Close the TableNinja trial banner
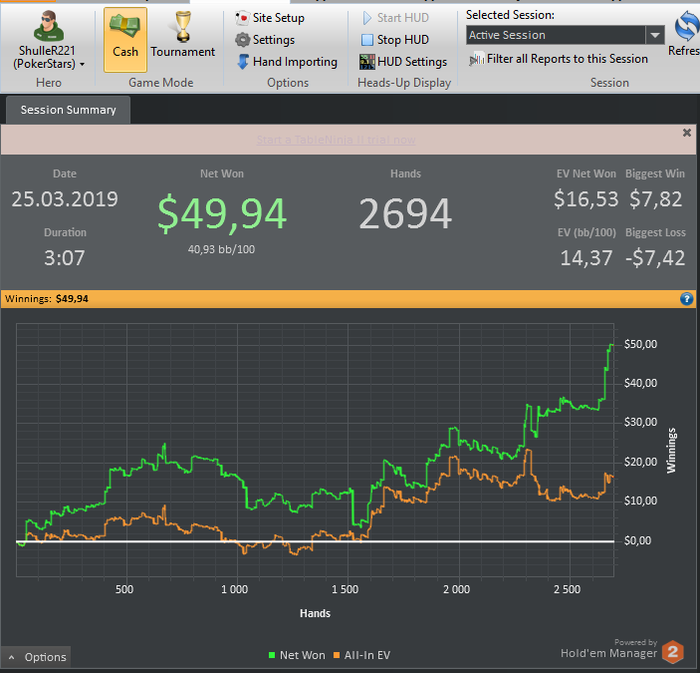Image resolution: width=700 pixels, height=673 pixels. pyautogui.click(x=687, y=133)
